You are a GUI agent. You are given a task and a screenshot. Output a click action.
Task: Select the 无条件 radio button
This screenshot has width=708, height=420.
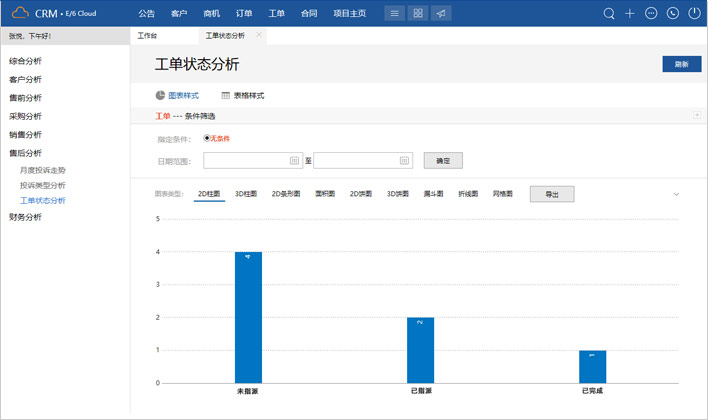(x=207, y=138)
